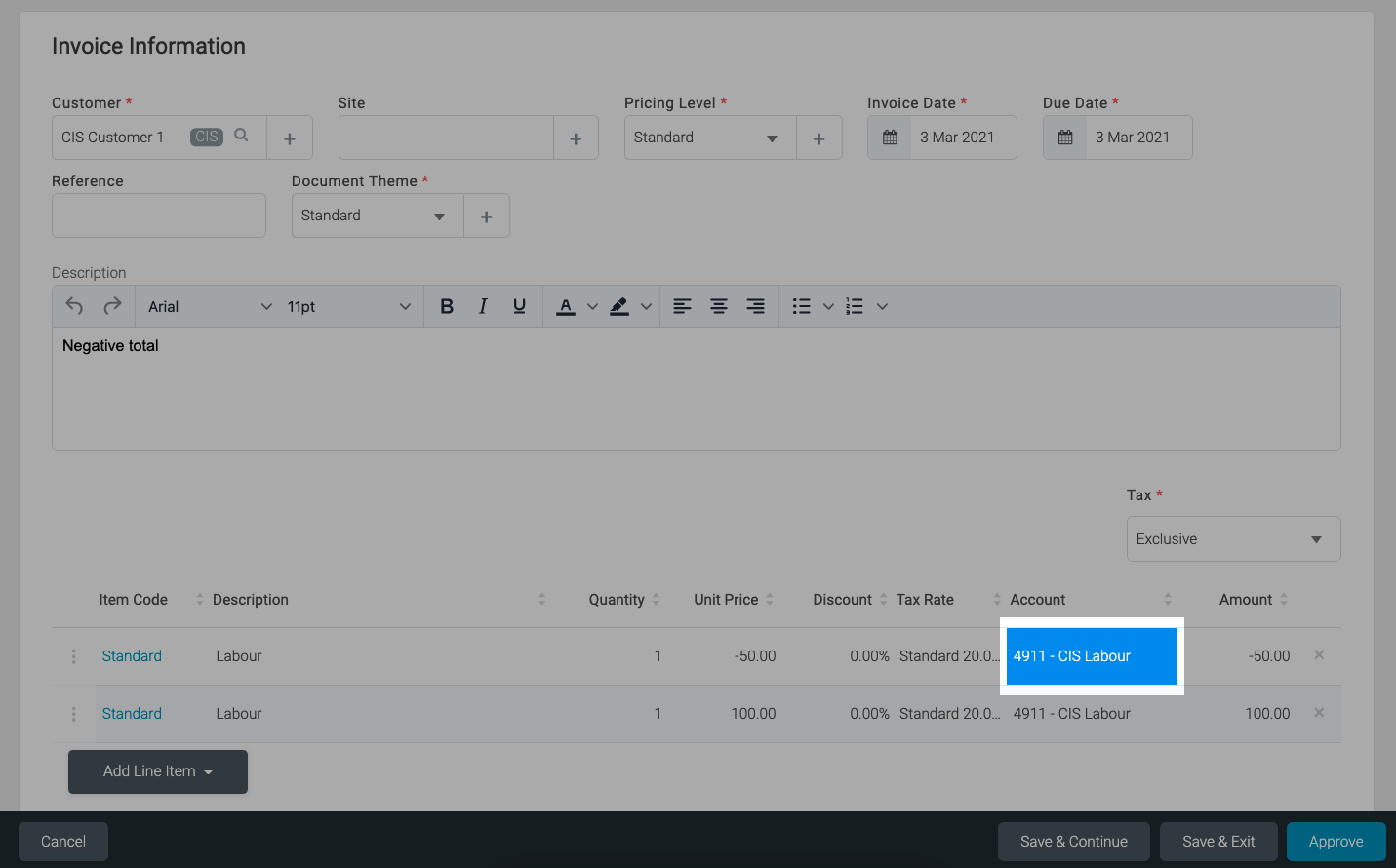Click Save & Continue
Viewport: 1396px width, 868px height.
pyautogui.click(x=1074, y=842)
